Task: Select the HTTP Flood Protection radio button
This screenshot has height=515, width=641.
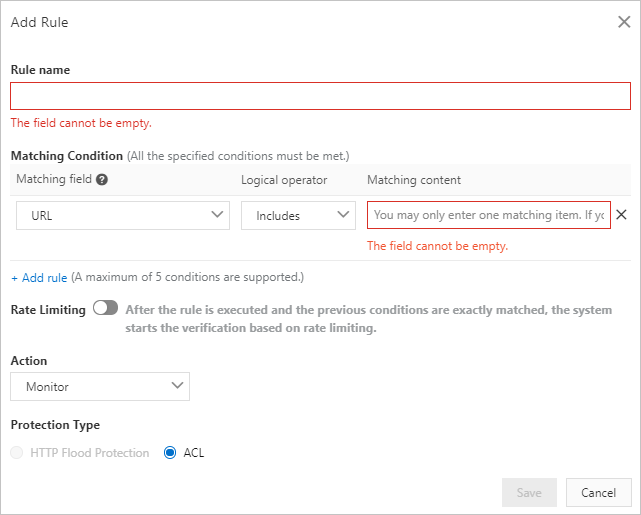Action: coord(16,453)
